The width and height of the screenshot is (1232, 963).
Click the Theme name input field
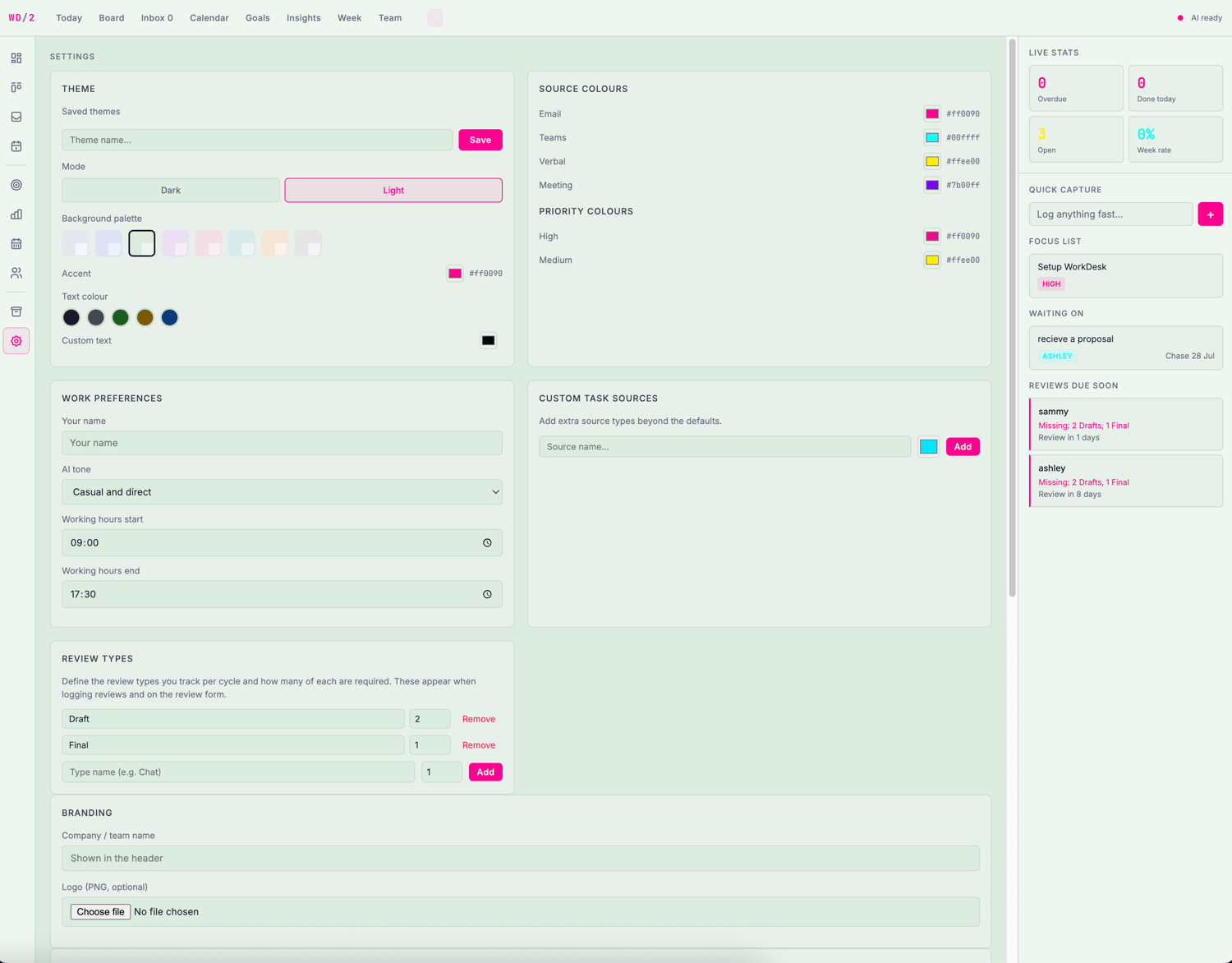coord(257,140)
